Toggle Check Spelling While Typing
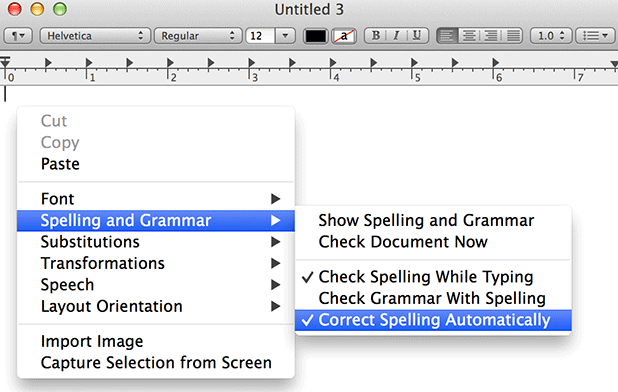This screenshot has height=392, width=618. click(433, 277)
